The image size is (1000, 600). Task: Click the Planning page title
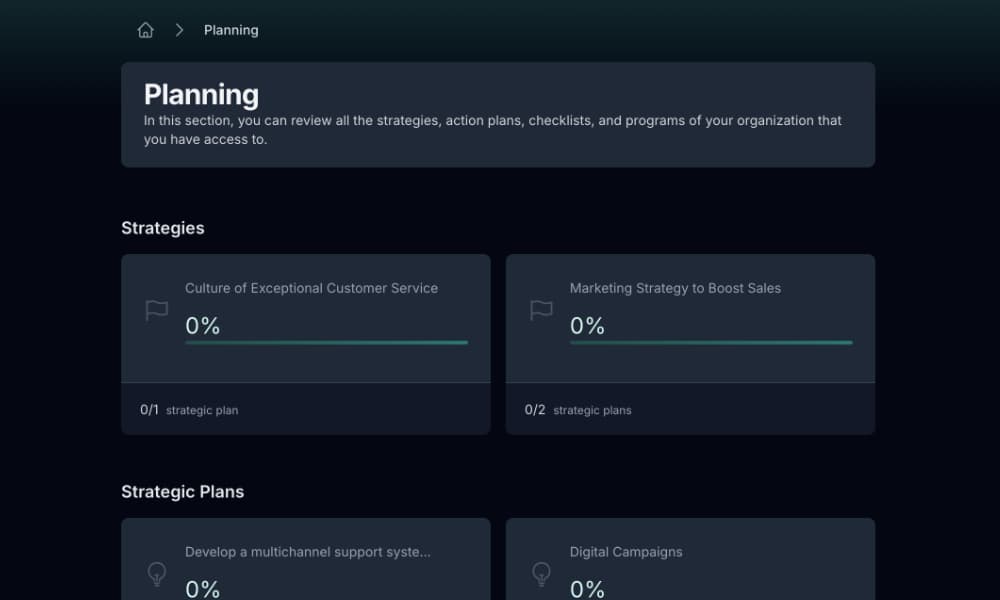click(201, 94)
